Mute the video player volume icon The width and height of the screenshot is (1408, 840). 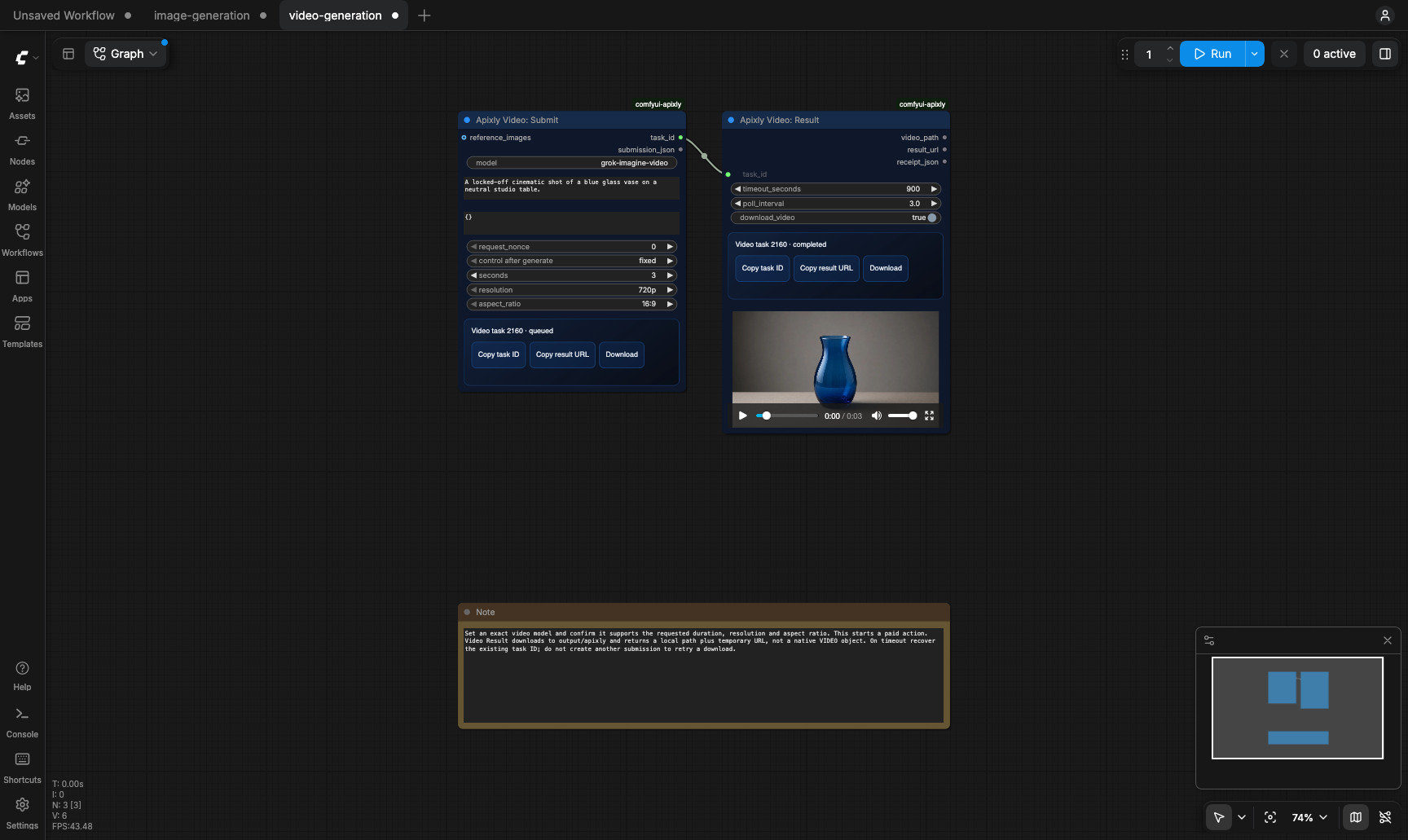click(877, 416)
